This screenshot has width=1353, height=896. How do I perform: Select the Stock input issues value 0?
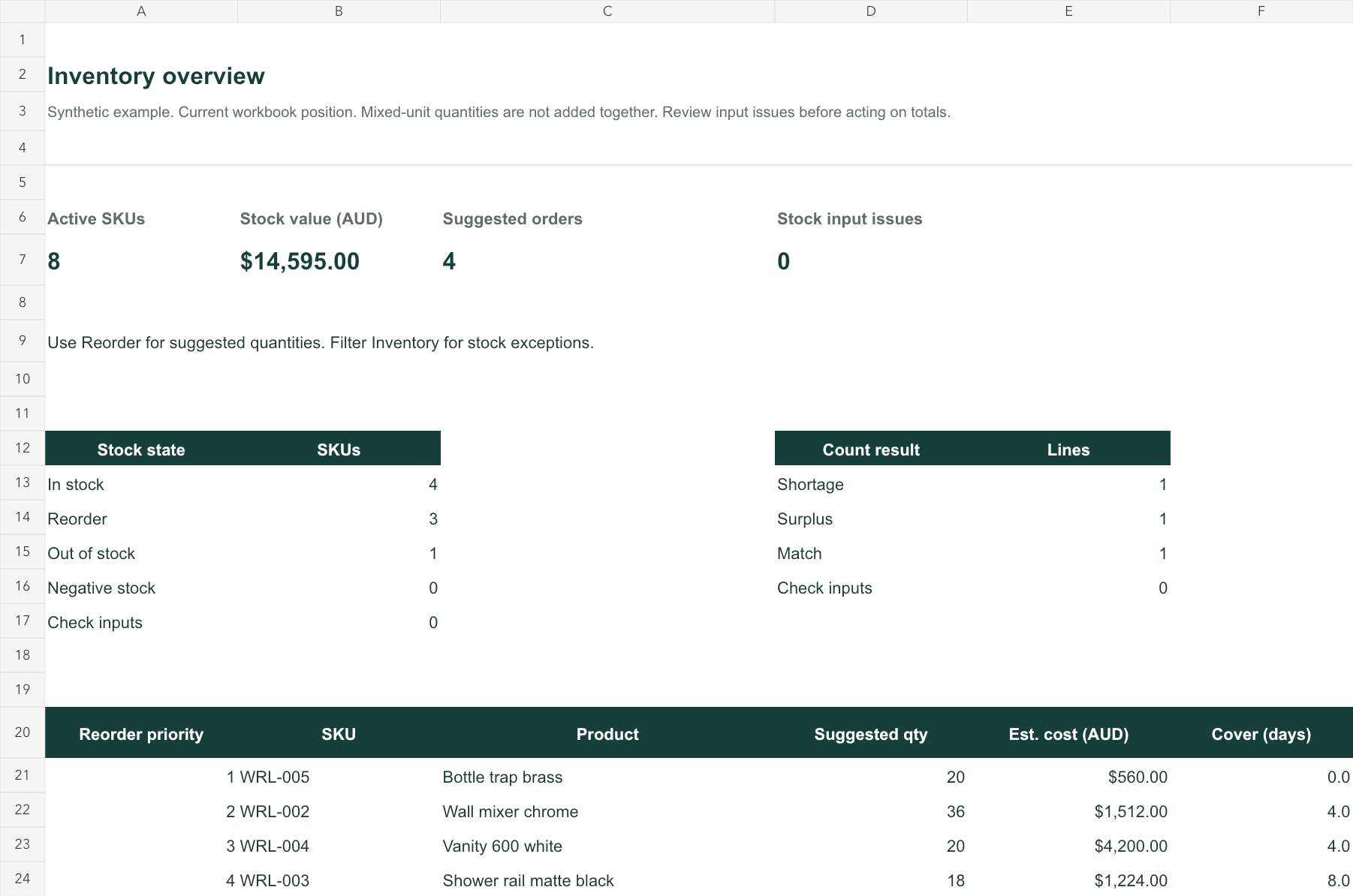tap(784, 260)
